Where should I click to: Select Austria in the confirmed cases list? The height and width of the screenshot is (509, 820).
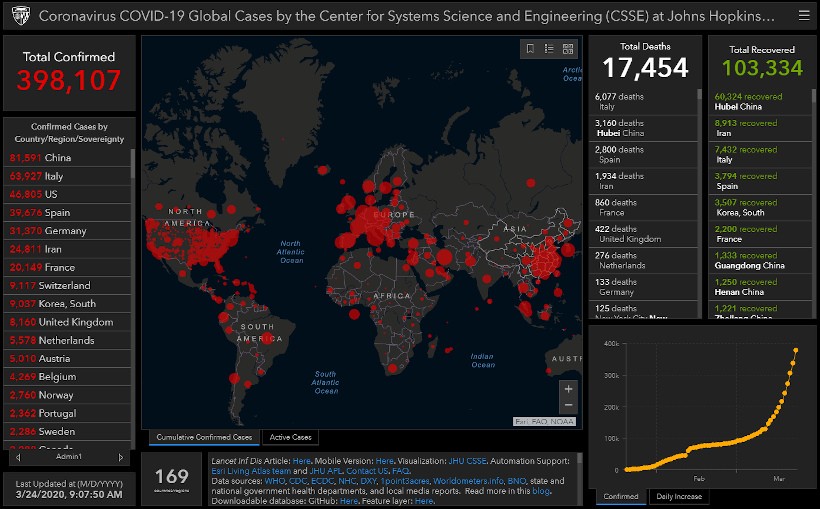coord(67,359)
